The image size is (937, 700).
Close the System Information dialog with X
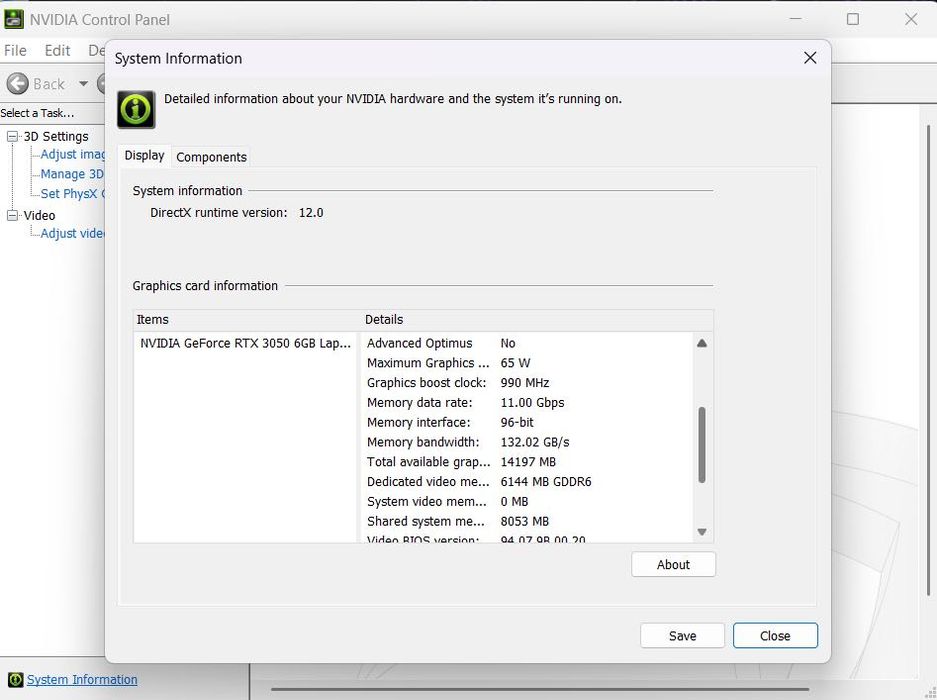pos(810,58)
